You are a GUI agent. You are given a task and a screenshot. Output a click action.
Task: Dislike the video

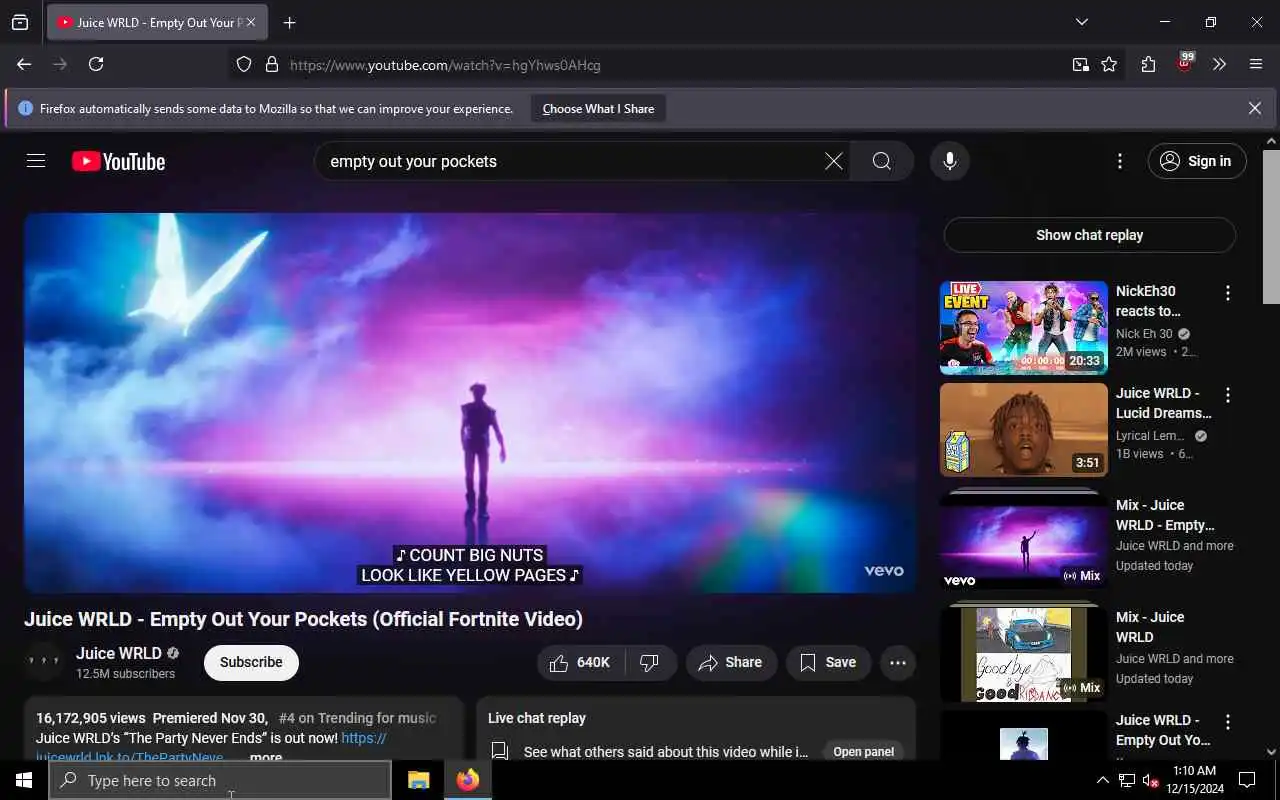tap(650, 662)
